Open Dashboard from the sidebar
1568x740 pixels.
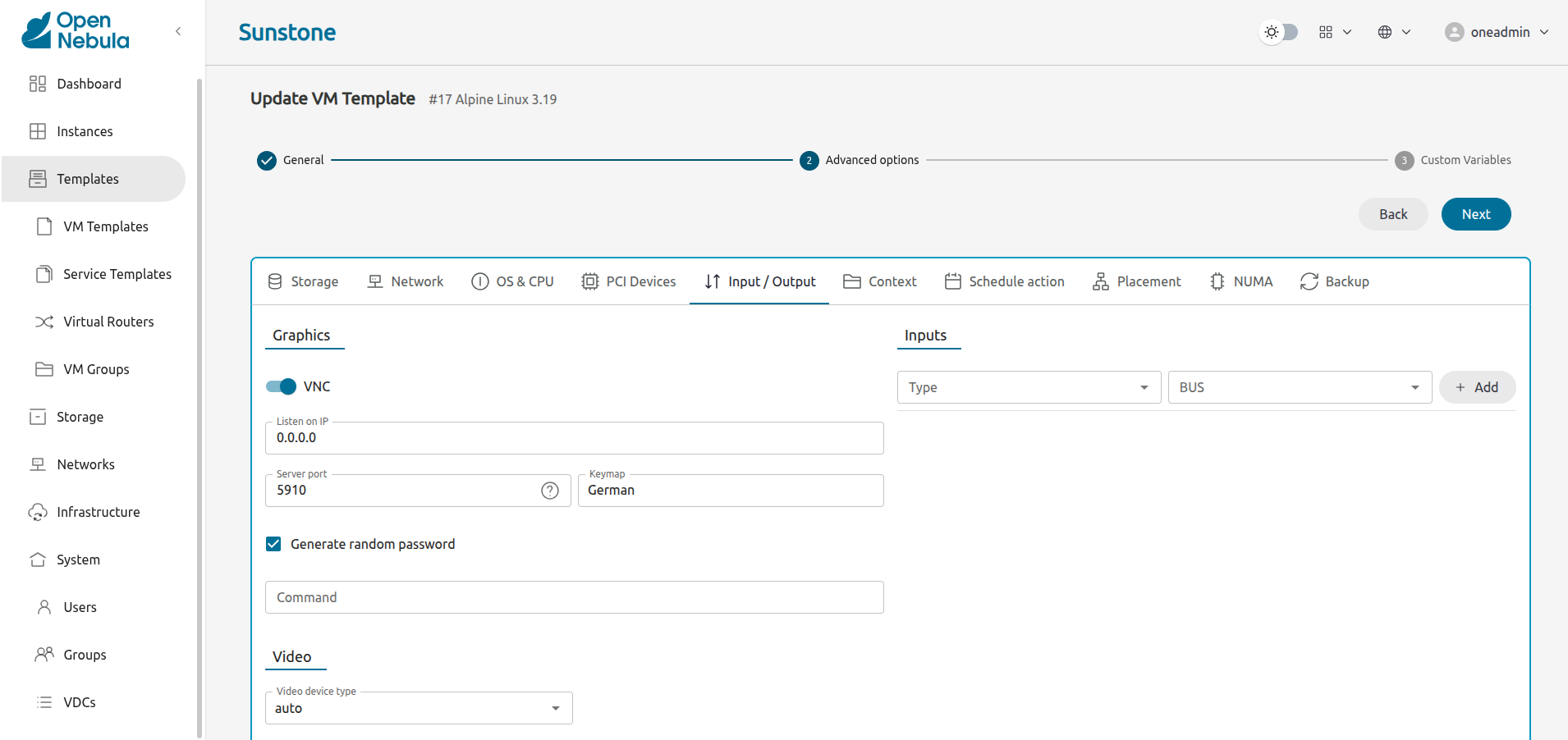coord(89,84)
